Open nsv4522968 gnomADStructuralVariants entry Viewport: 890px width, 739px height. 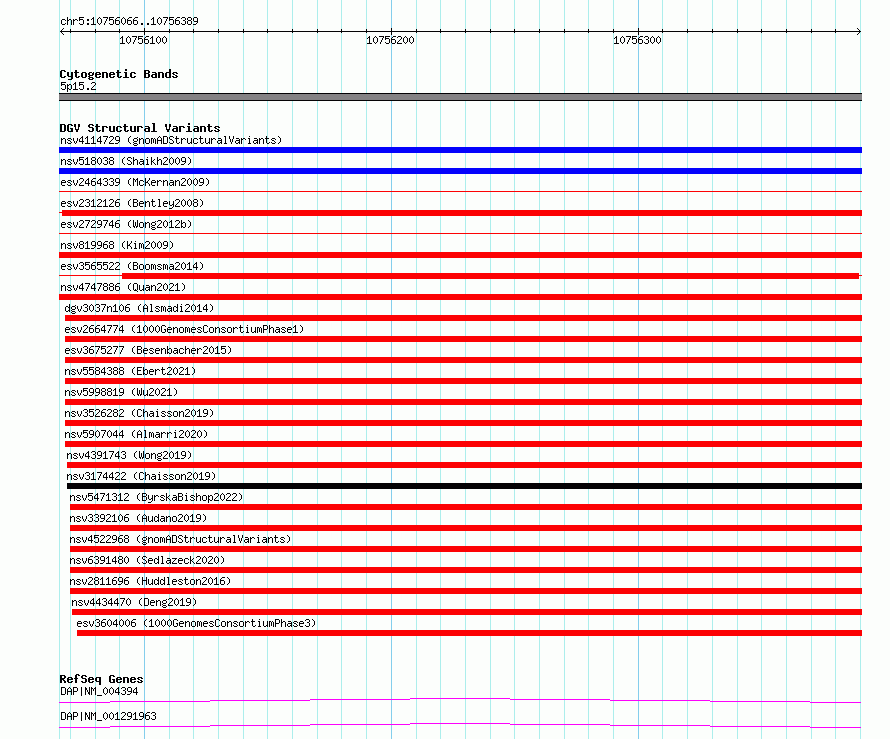click(180, 539)
